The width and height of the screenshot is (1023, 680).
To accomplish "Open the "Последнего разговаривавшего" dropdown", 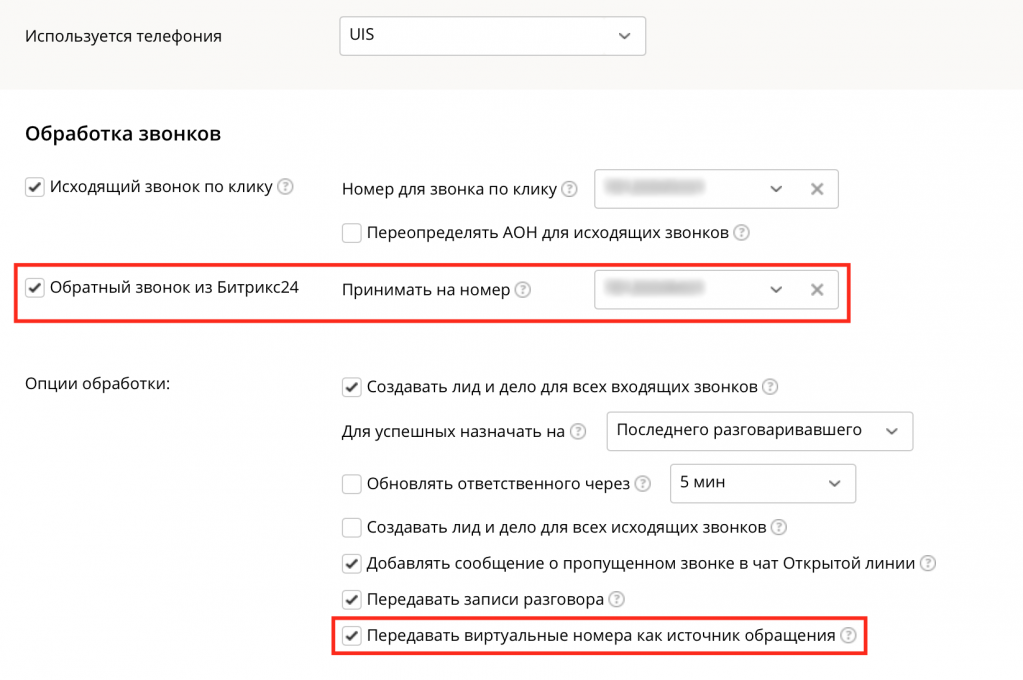I will click(759, 431).
